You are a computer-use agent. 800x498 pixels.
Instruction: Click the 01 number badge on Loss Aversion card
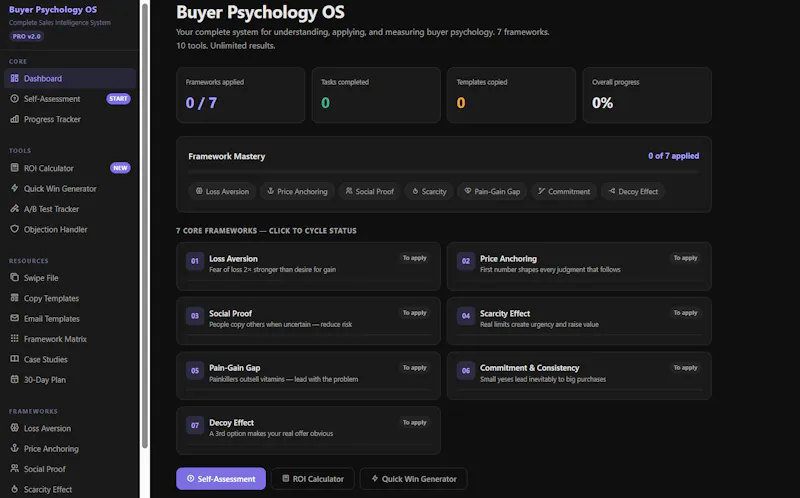click(x=195, y=261)
